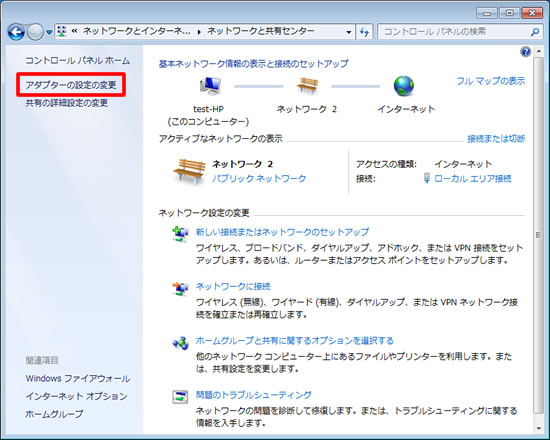Click the bold ネットワーク 2 active network name

[x=242, y=164]
